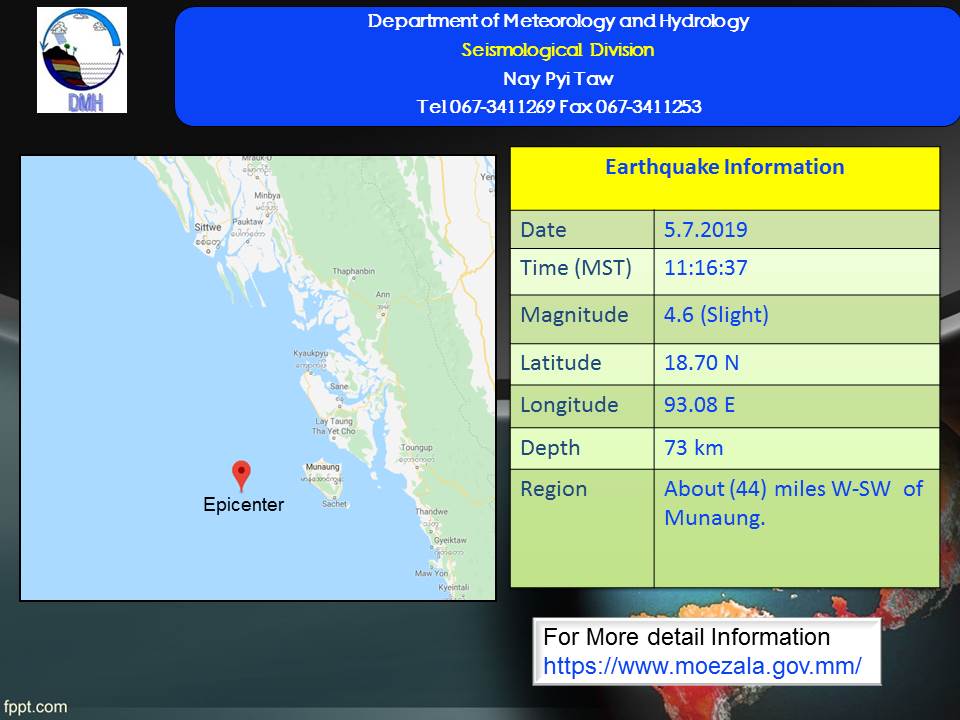Select the 'Date' label cell
The image size is (960, 720).
pos(582,230)
